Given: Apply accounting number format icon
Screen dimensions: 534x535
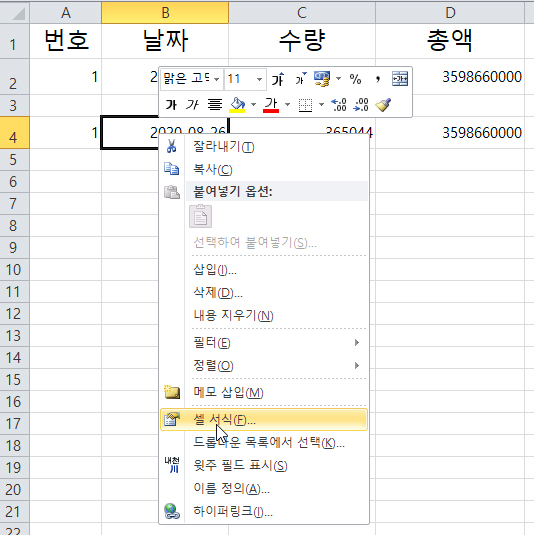Looking at the screenshot, I should [322, 79].
